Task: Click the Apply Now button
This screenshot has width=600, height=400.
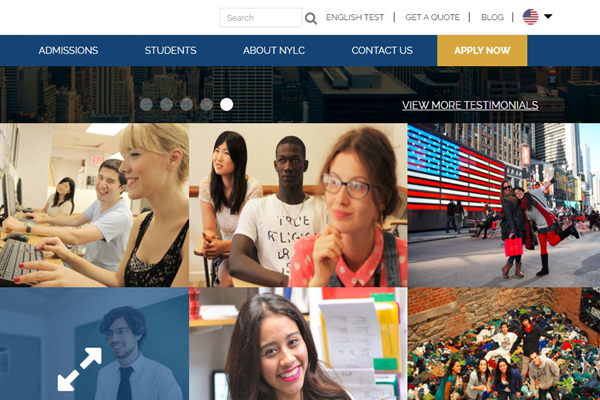Action: (482, 51)
